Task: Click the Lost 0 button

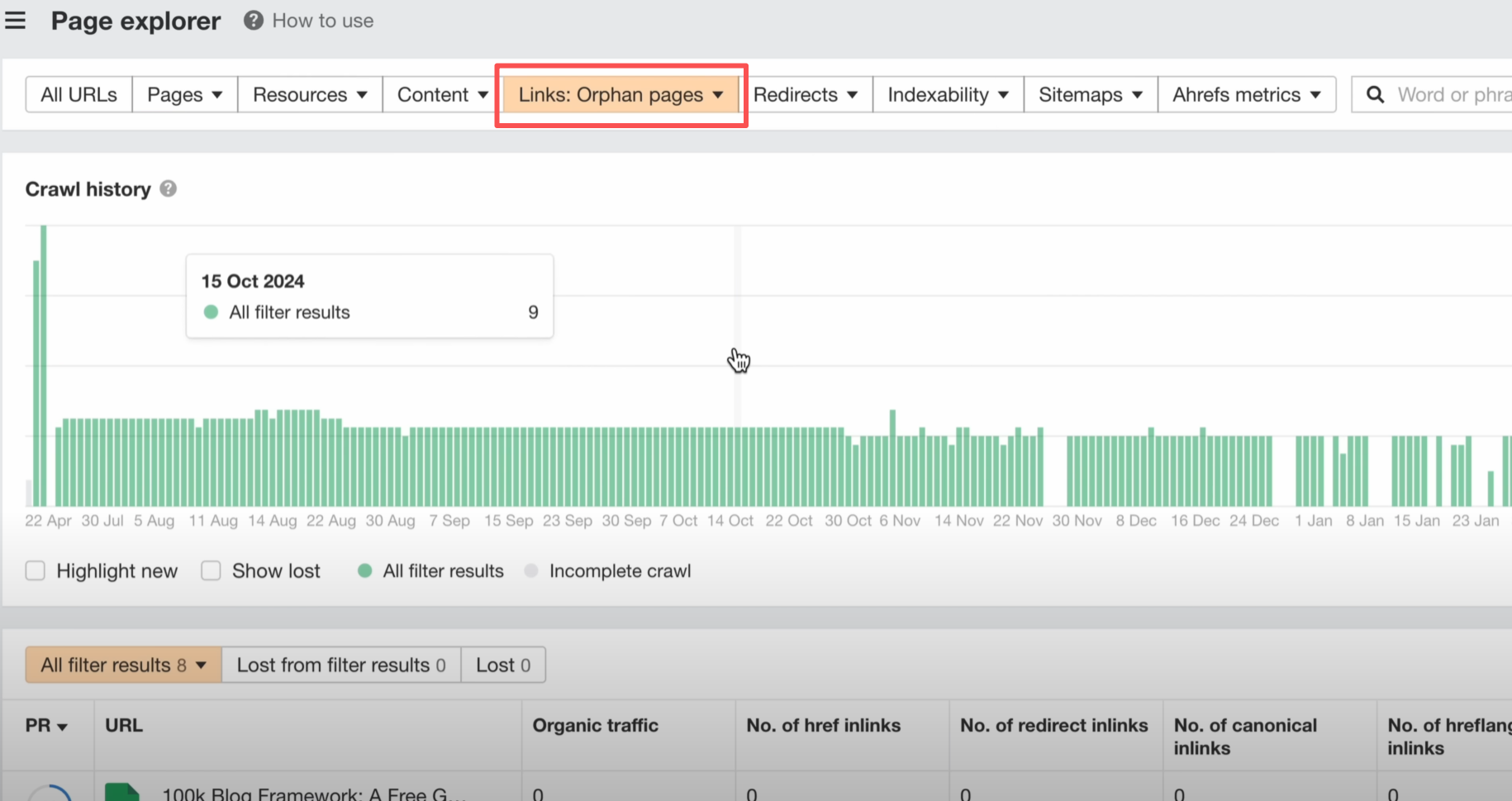Action: pos(502,665)
